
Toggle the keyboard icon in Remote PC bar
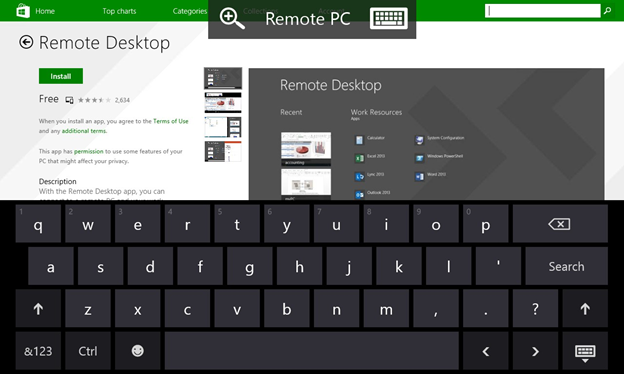[388, 18]
